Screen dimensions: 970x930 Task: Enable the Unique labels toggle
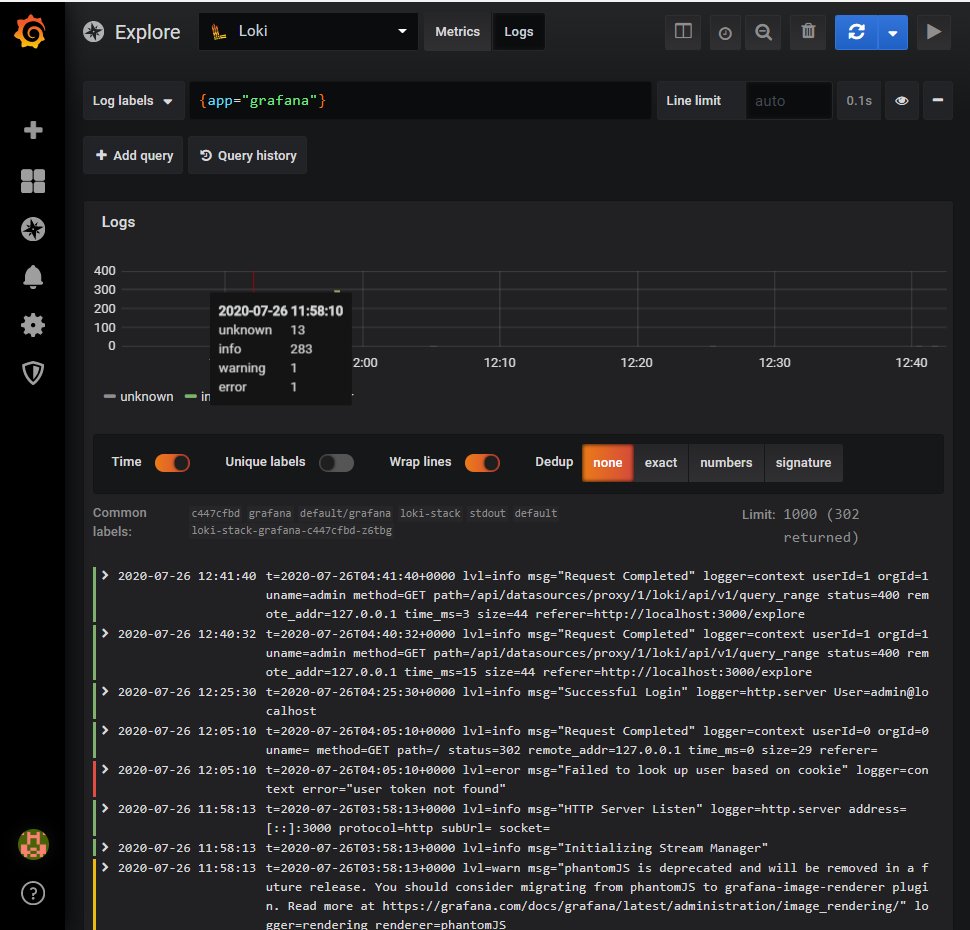336,462
